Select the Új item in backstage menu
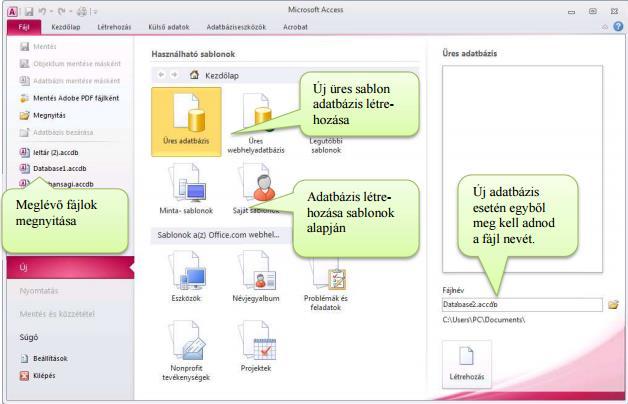Image resolution: width=628 pixels, height=404 pixels. point(70,267)
